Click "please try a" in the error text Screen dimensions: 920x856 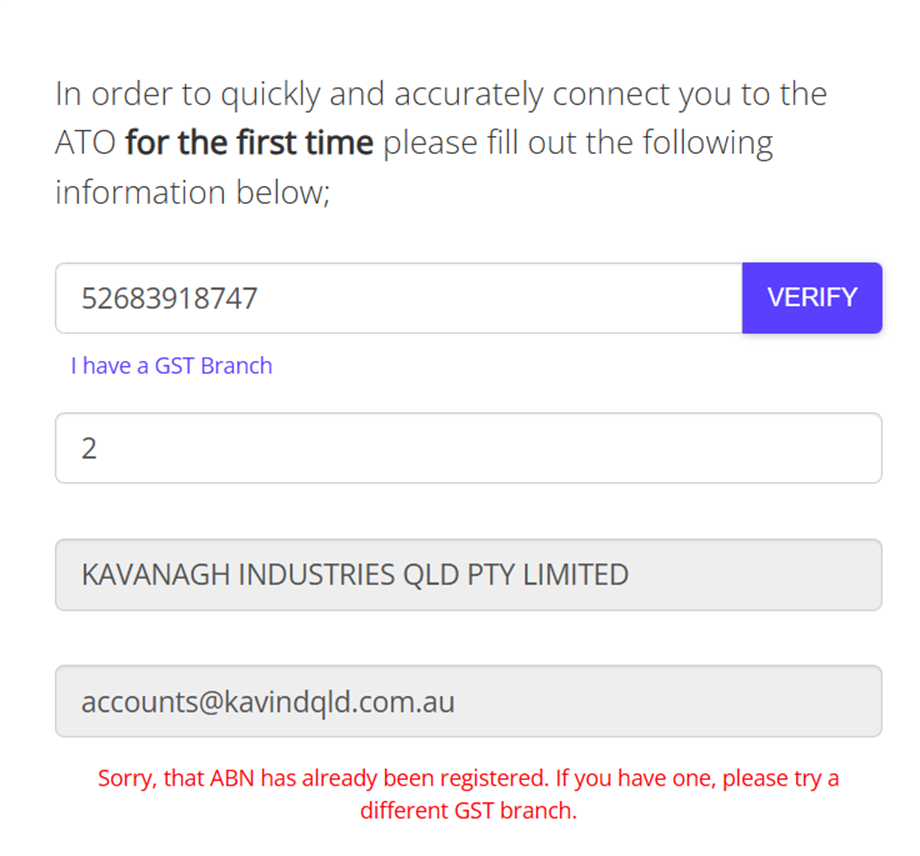(x=781, y=778)
